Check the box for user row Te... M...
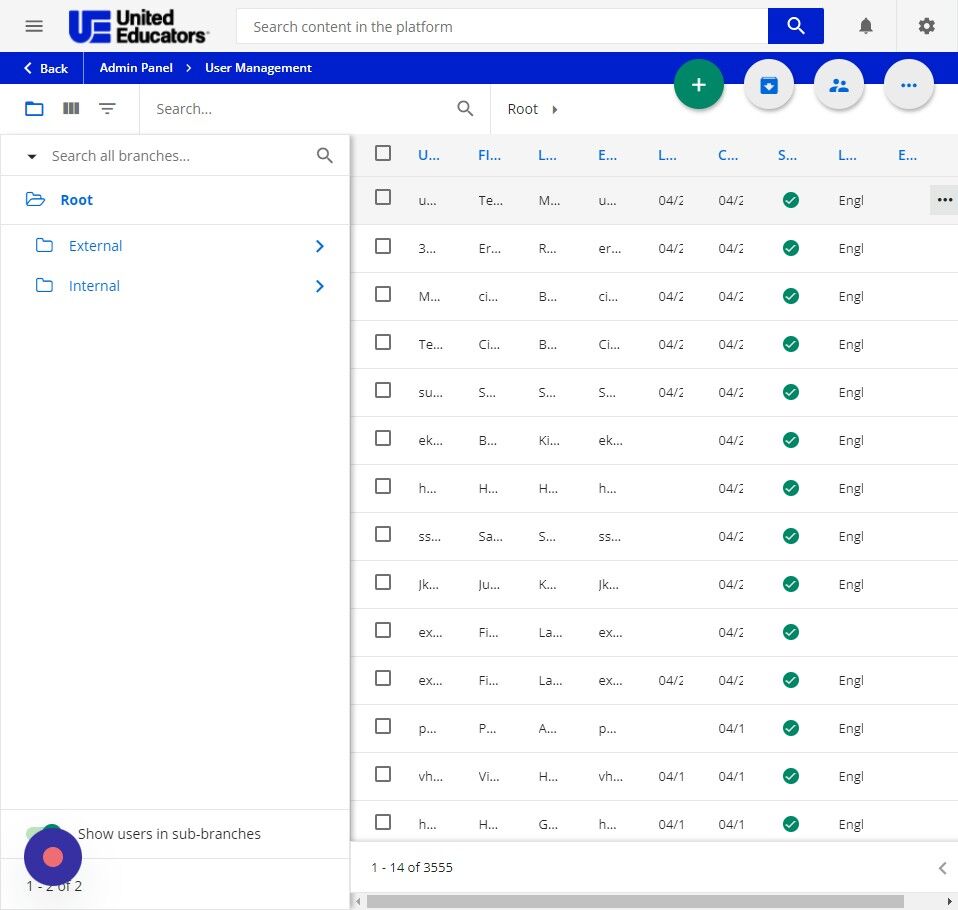Image resolution: width=958 pixels, height=910 pixels. (382, 197)
